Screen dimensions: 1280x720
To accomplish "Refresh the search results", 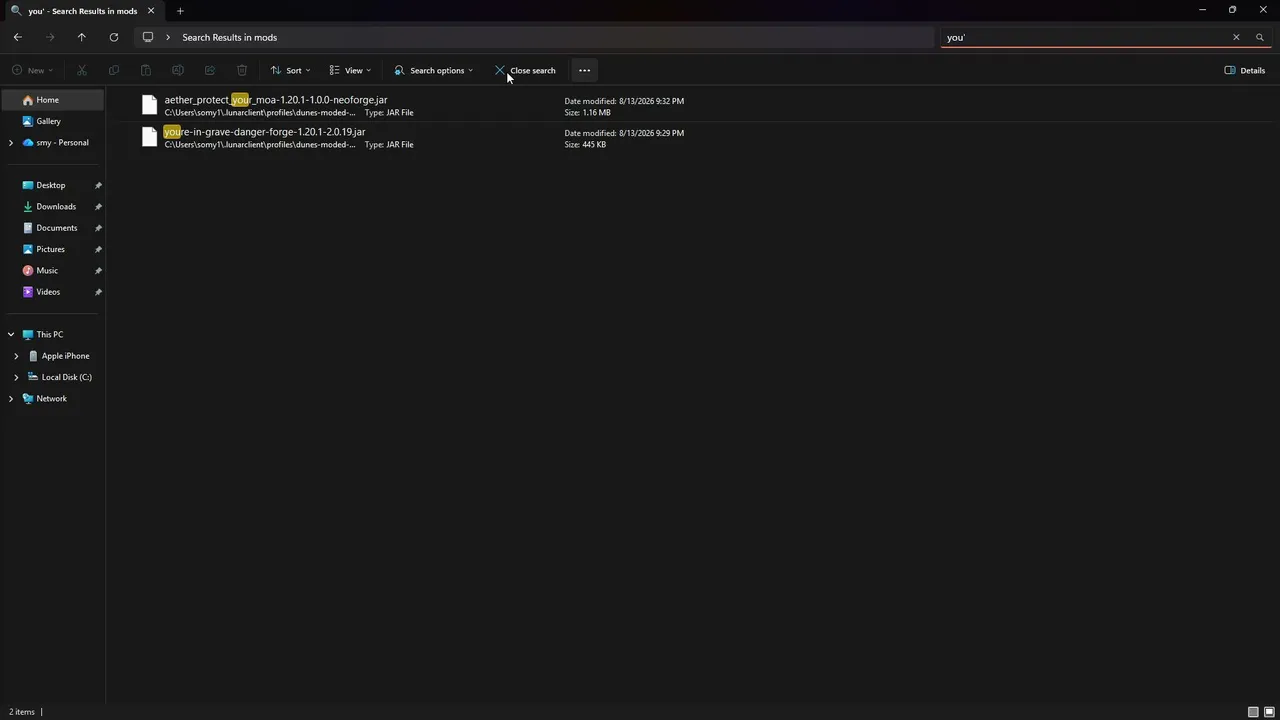I will [114, 37].
